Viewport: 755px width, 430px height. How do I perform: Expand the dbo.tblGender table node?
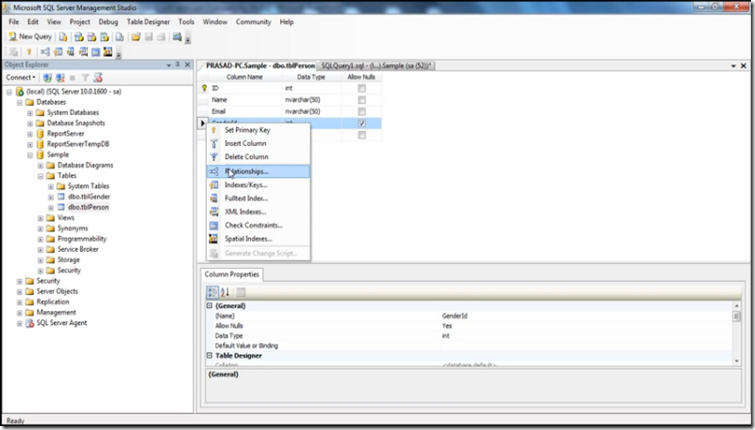(x=51, y=197)
